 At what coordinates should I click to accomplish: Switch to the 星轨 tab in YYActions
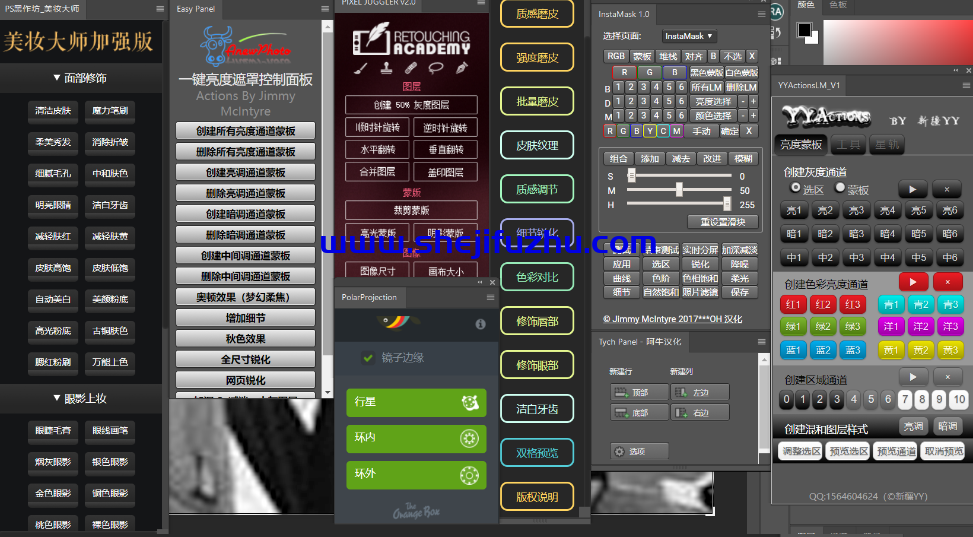[886, 145]
